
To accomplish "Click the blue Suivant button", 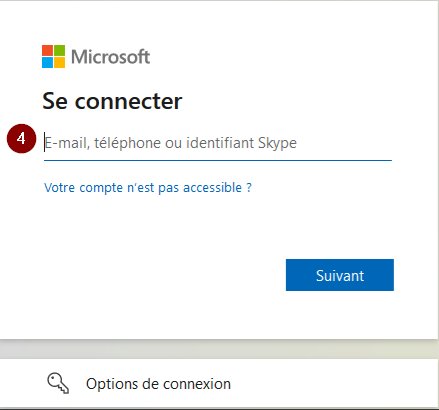I will (340, 275).
